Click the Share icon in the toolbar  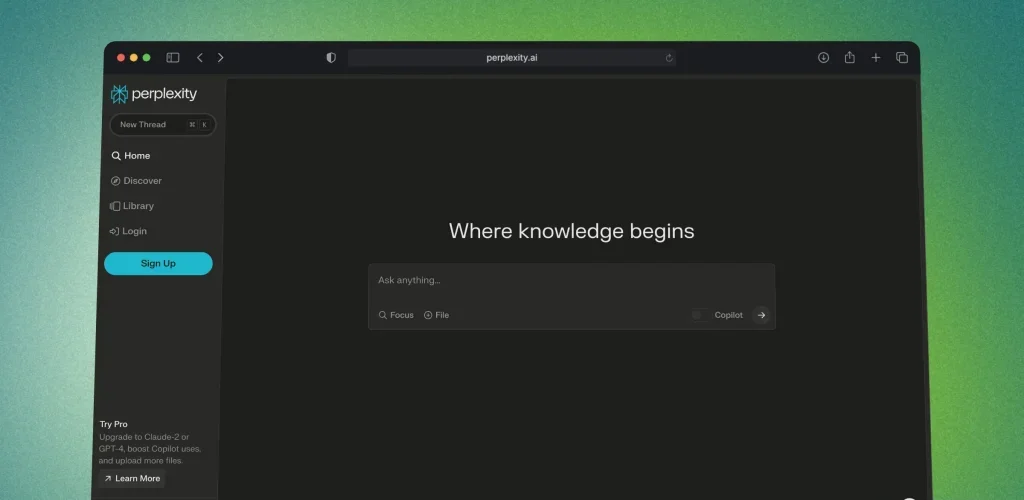pos(849,58)
